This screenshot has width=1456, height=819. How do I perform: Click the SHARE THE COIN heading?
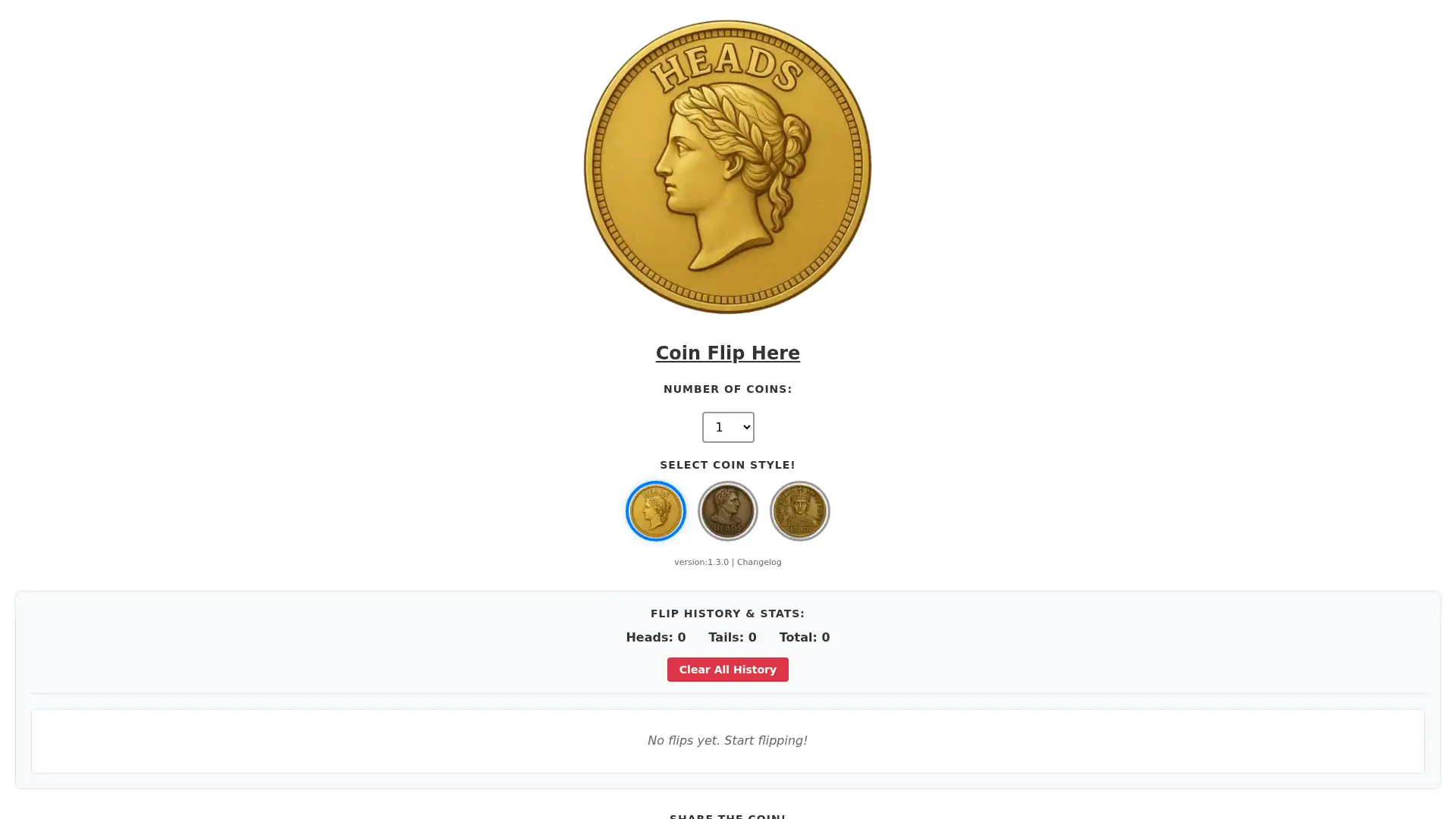pos(727,815)
